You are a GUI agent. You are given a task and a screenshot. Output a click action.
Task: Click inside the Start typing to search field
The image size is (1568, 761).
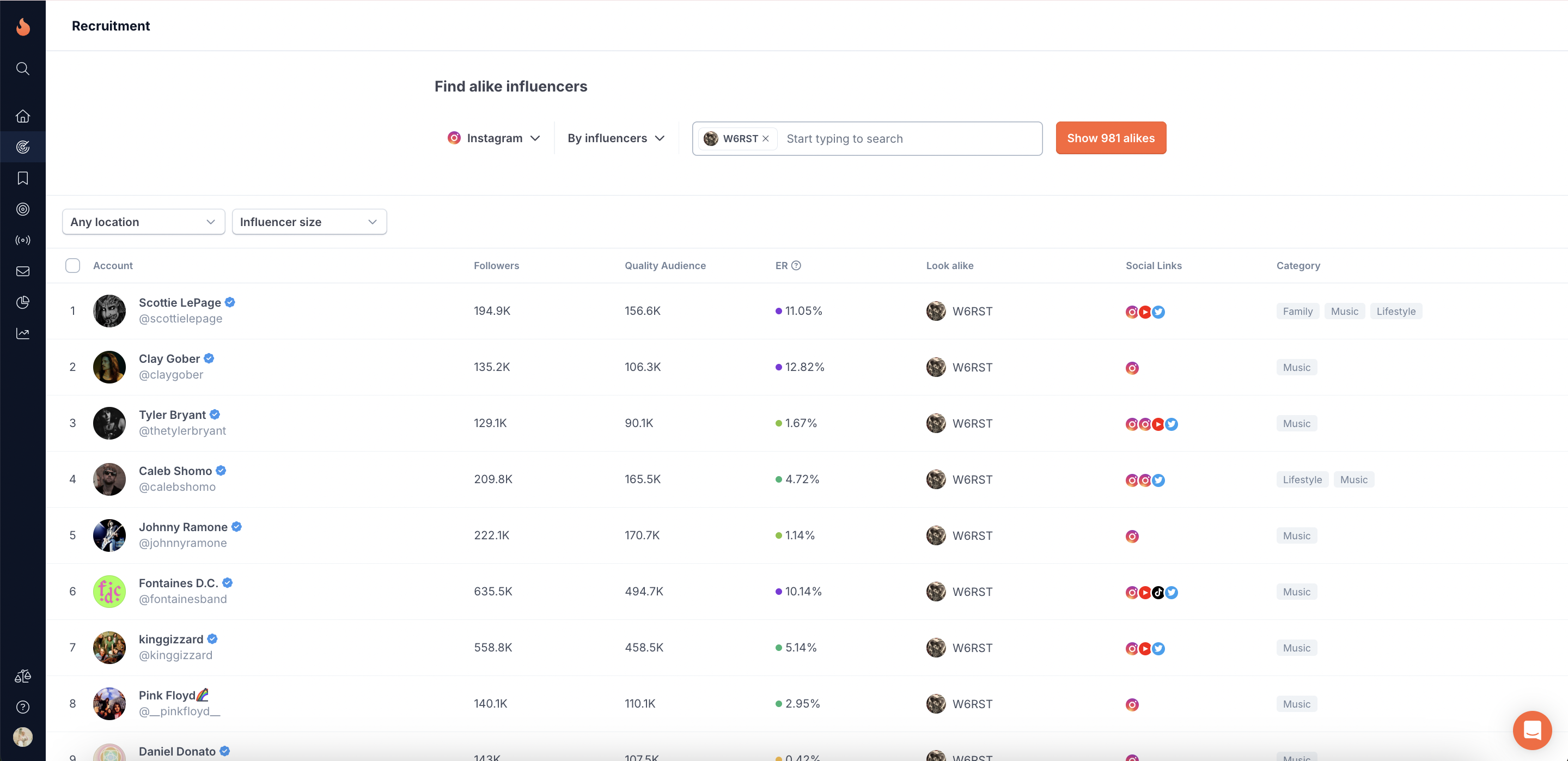point(883,138)
